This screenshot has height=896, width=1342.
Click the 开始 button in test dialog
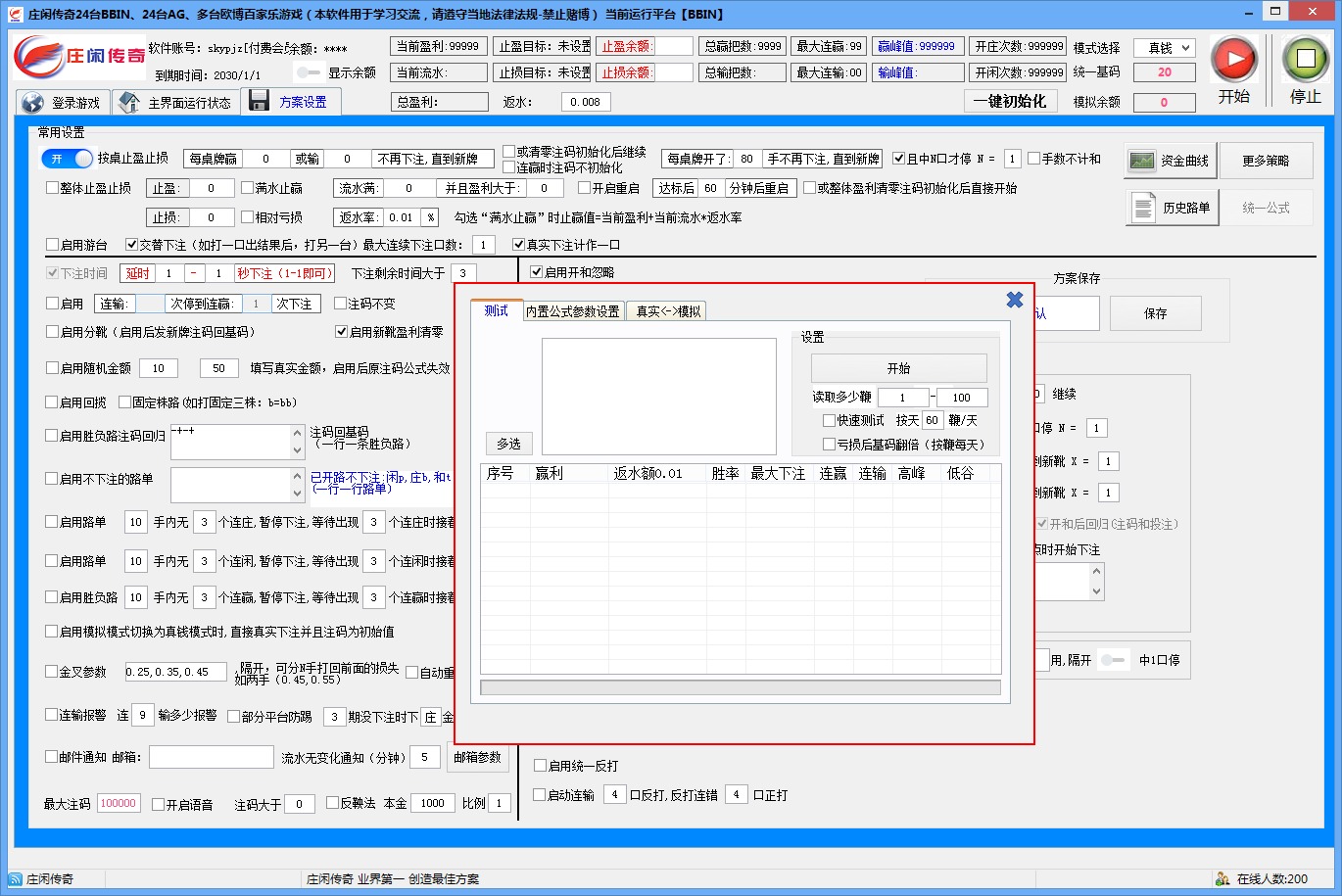click(x=898, y=368)
